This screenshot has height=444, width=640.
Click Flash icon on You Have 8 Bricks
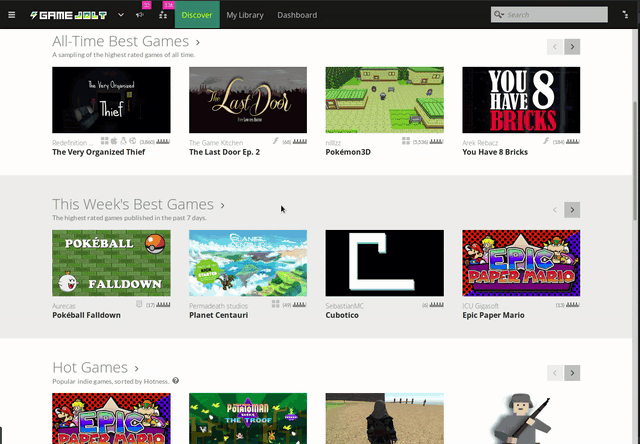[546, 141]
